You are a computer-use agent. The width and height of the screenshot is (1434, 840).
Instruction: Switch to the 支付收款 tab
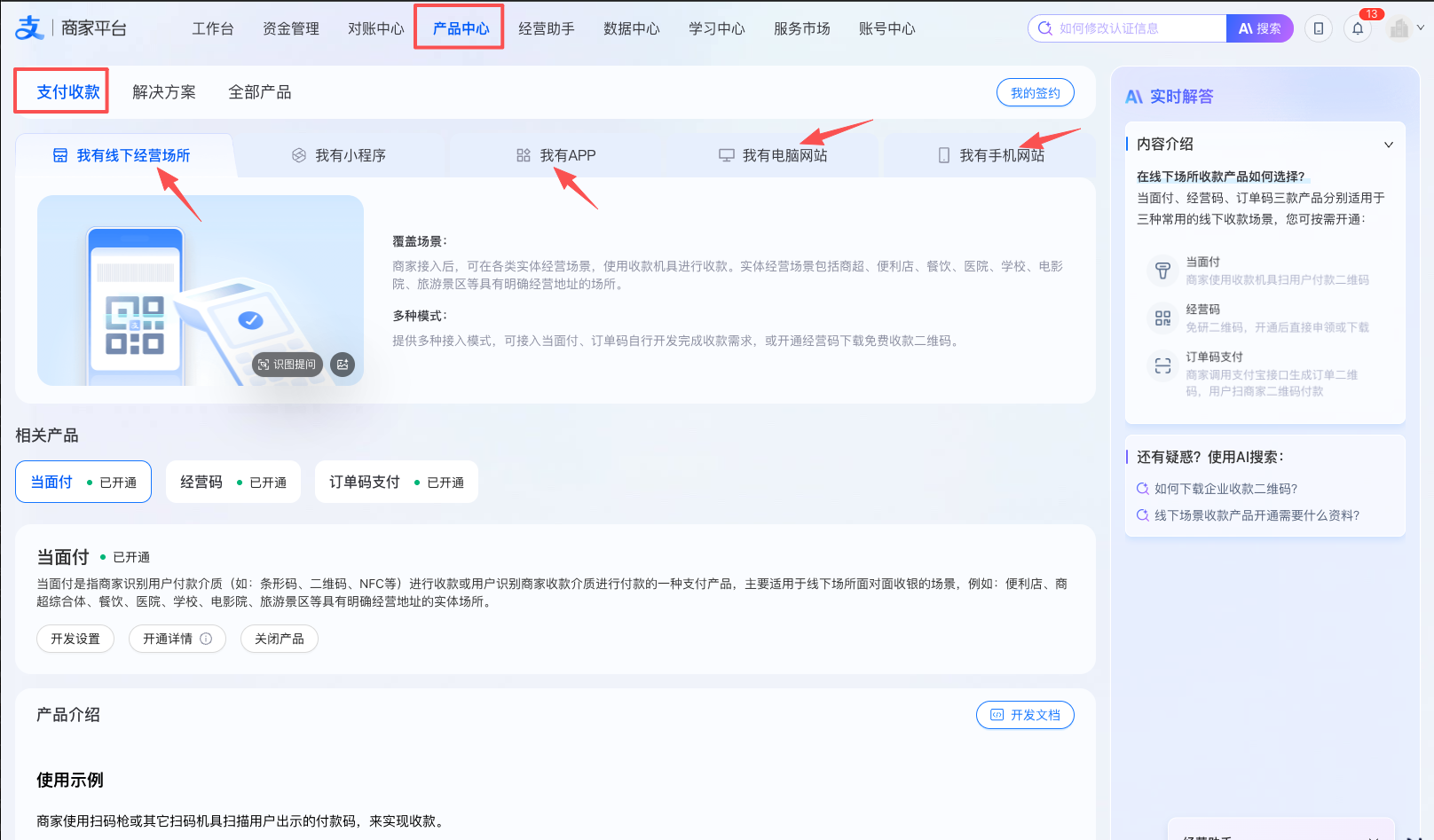(68, 91)
